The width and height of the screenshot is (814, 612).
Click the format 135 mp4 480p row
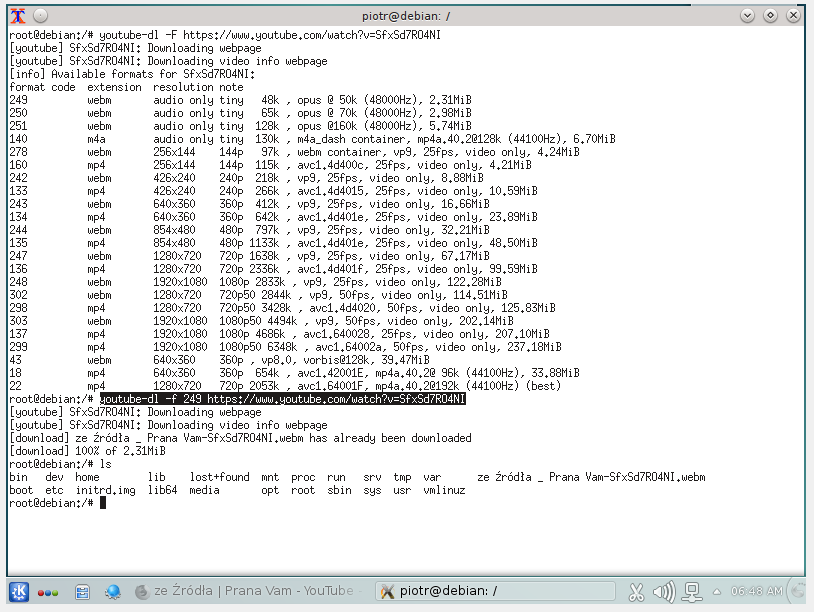tap(274, 243)
